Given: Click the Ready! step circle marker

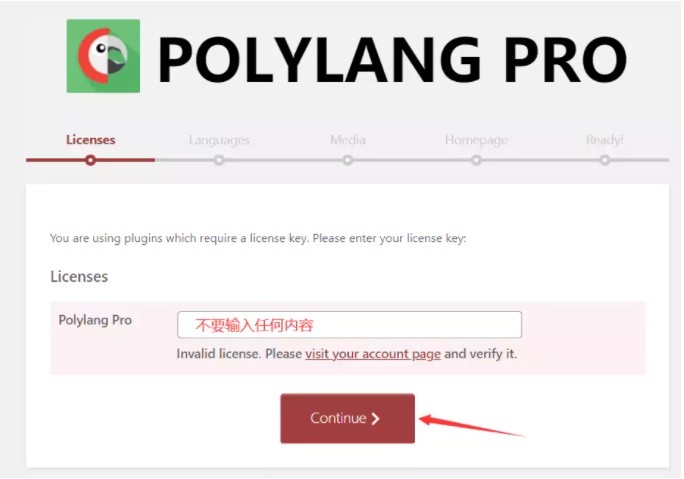Looking at the screenshot, I should pos(605,160).
